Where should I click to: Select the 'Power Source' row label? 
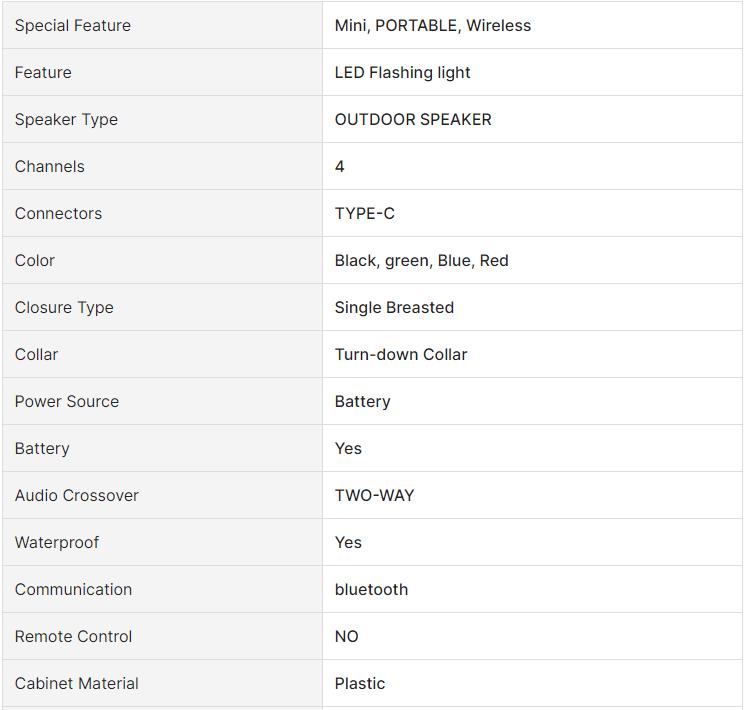67,401
